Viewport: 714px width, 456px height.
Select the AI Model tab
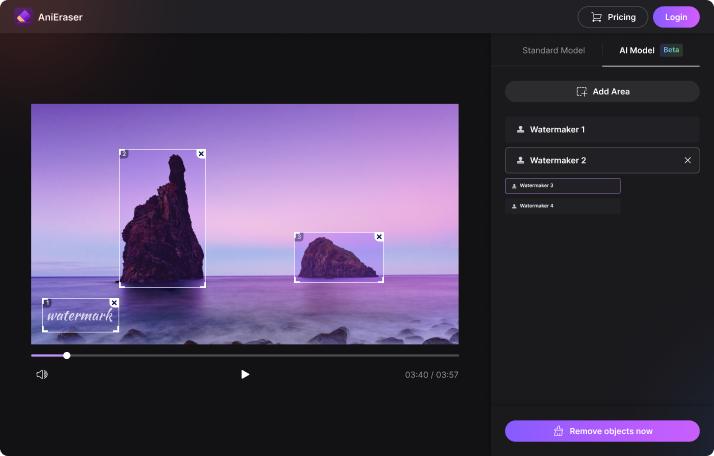point(636,50)
